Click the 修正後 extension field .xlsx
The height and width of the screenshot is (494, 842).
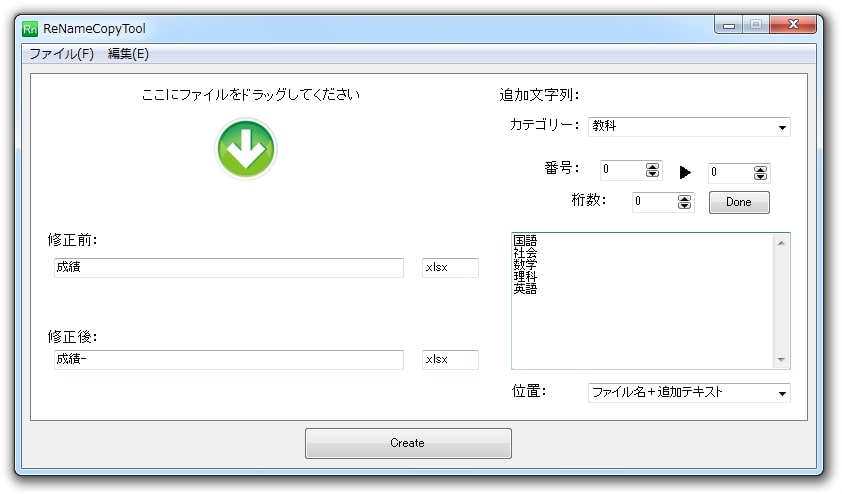pyautogui.click(x=450, y=360)
